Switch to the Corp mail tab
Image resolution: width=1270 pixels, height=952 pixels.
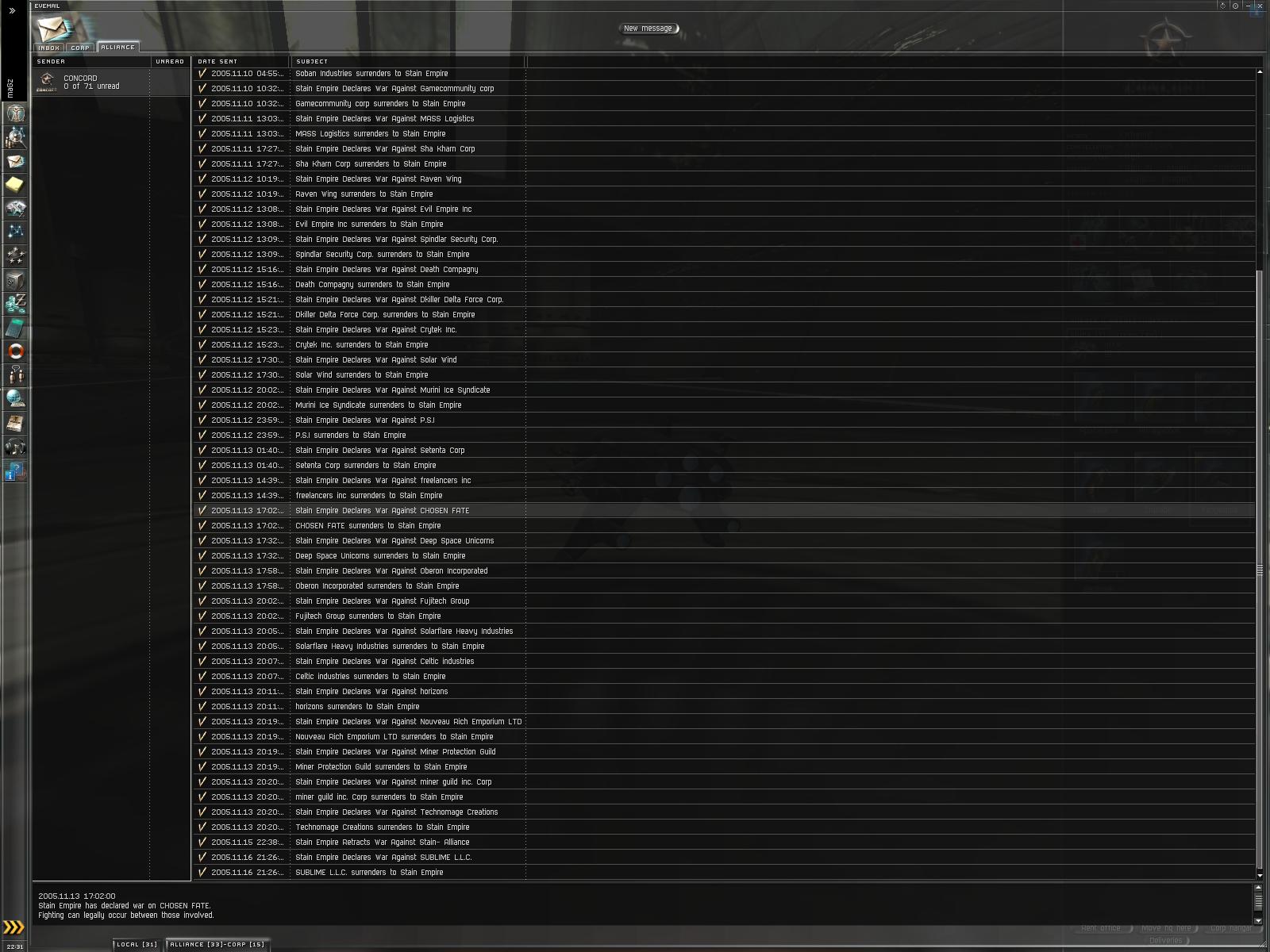80,48
